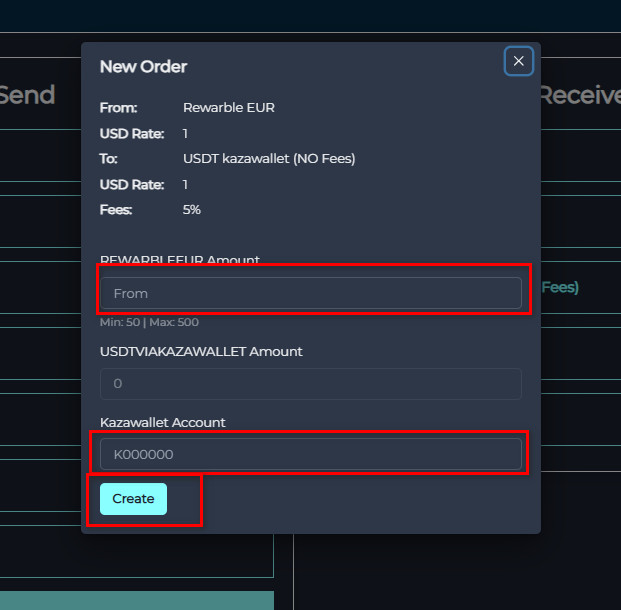Click the 'Kazawallet Account' label

coord(163,423)
